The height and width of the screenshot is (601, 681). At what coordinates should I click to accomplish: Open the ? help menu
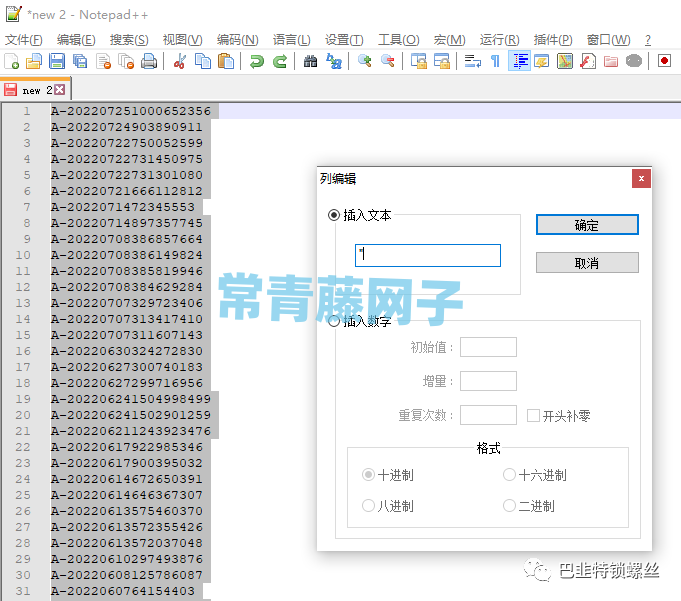coord(648,40)
